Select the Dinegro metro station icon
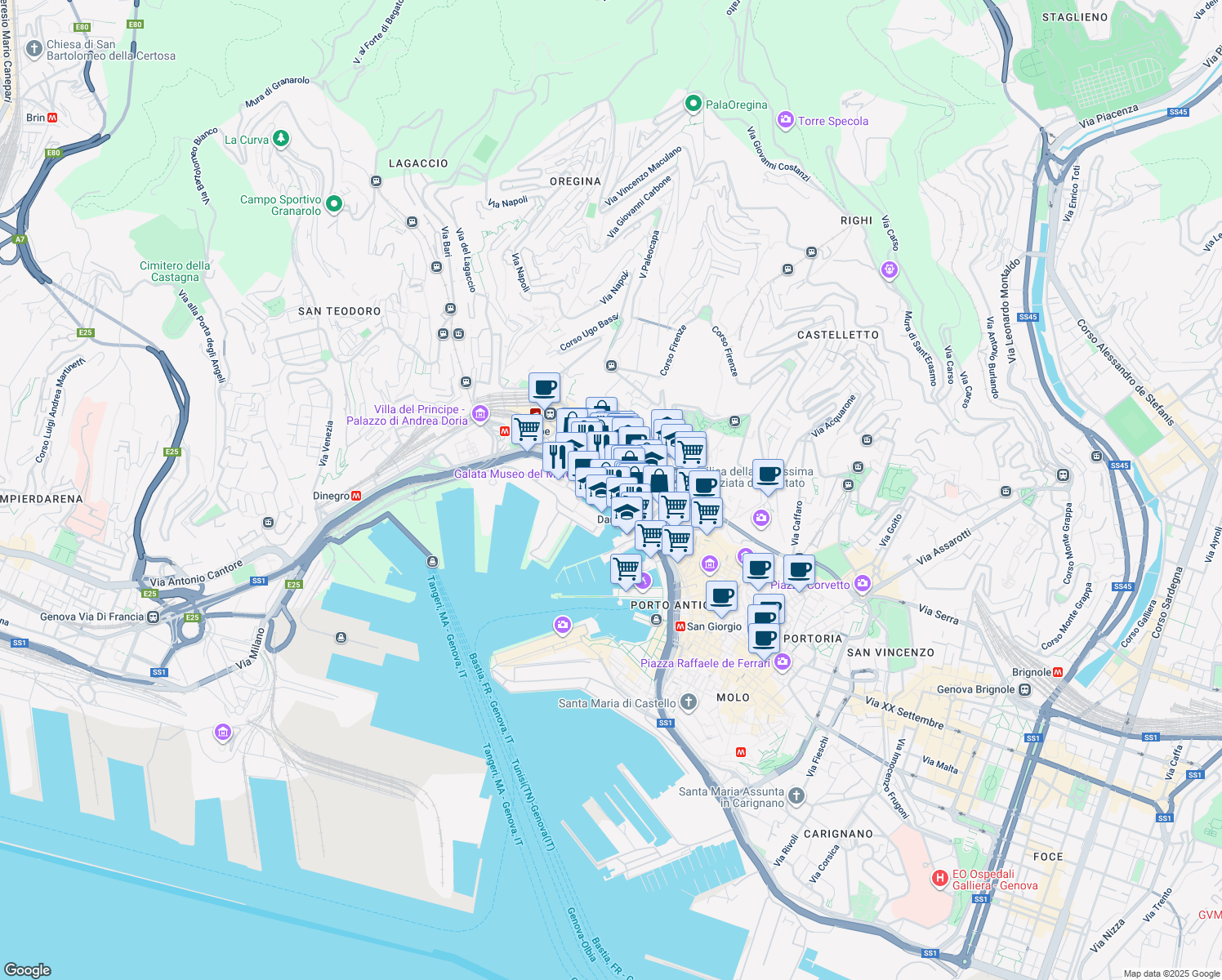The width and height of the screenshot is (1222, 980). 356,496
